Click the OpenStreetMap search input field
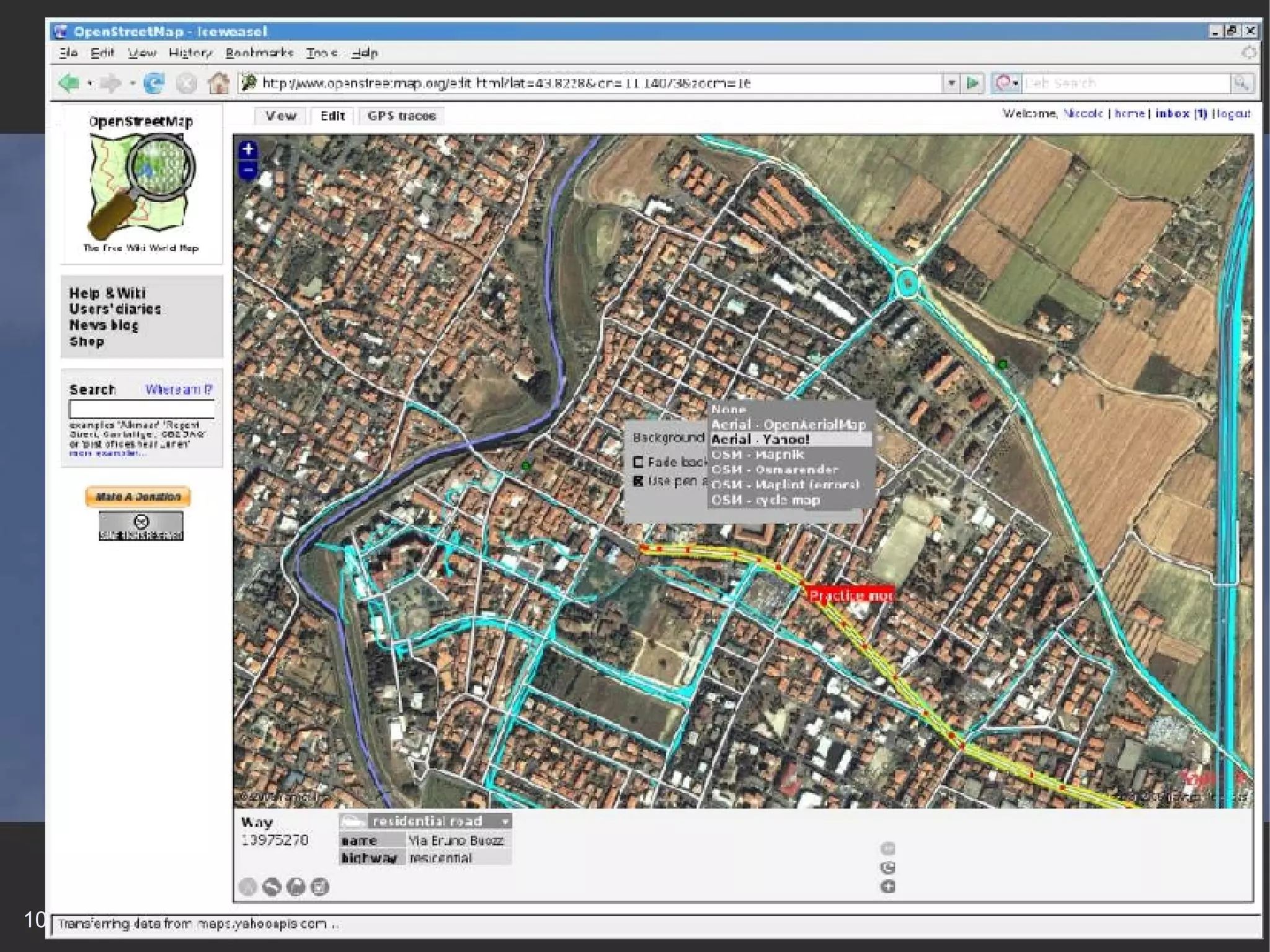This screenshot has height=952, width=1270. pyautogui.click(x=141, y=409)
